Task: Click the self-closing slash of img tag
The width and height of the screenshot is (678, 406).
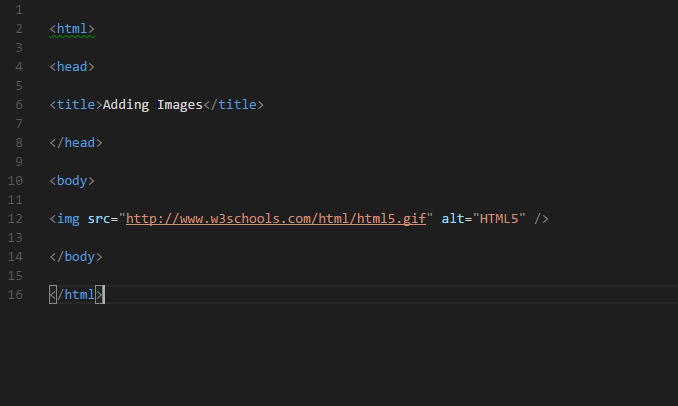Action: pos(537,219)
